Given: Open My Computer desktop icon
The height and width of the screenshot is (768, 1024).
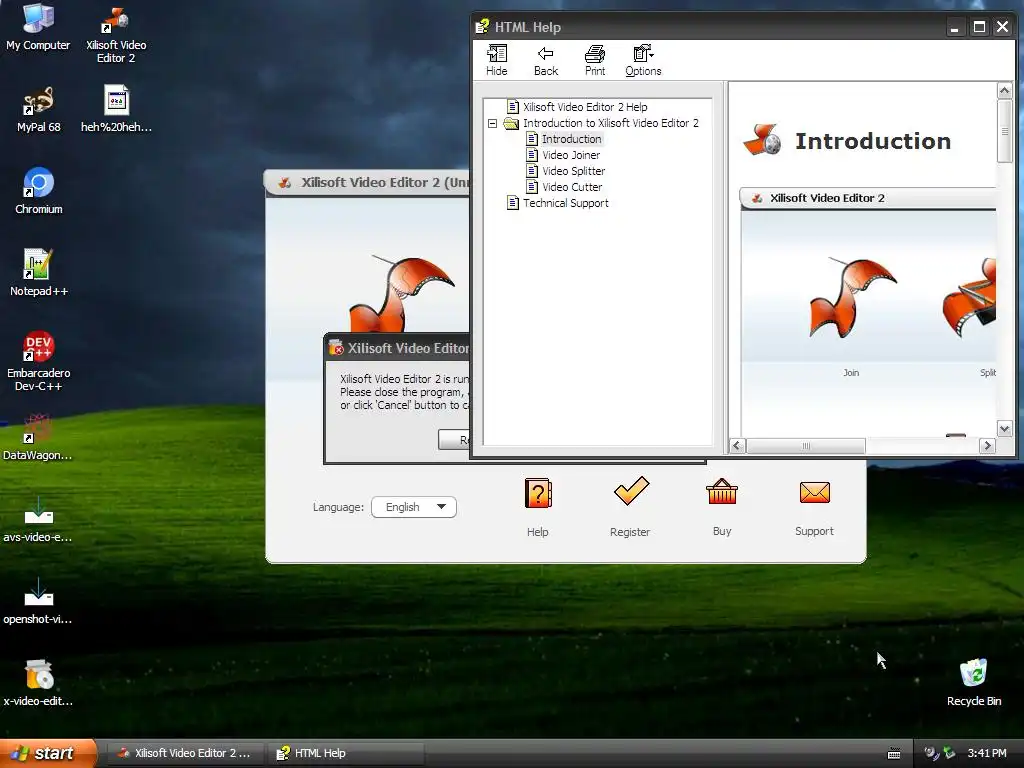Looking at the screenshot, I should tap(38, 27).
